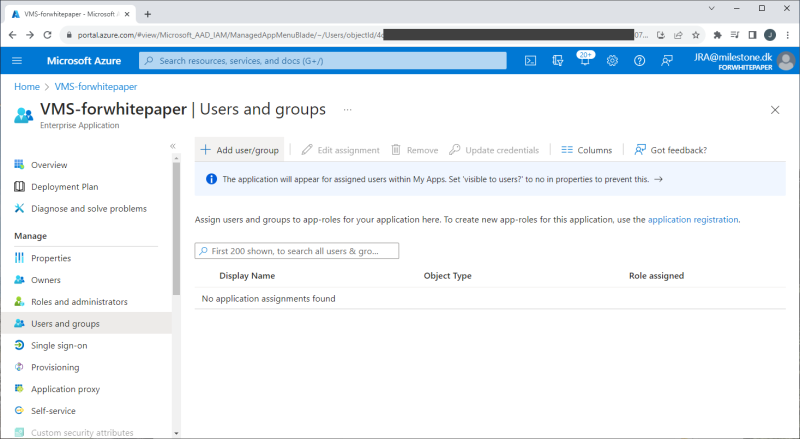Open Azure Cloud Shell from top bar

pos(531,61)
